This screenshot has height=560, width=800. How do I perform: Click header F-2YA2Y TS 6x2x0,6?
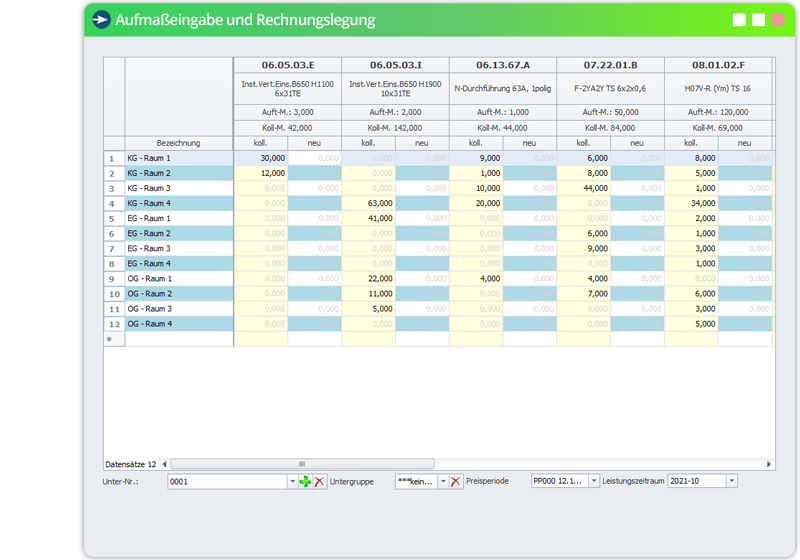coord(611,89)
